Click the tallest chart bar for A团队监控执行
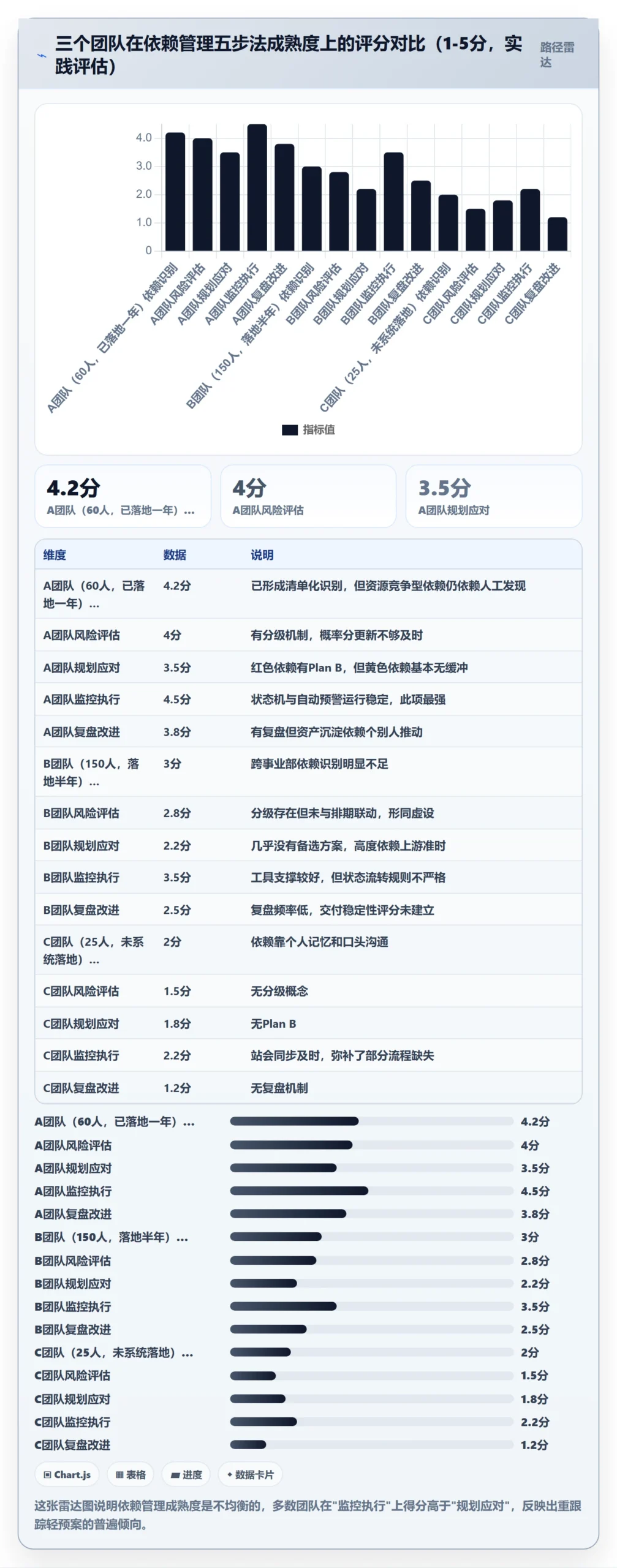 [x=257, y=187]
